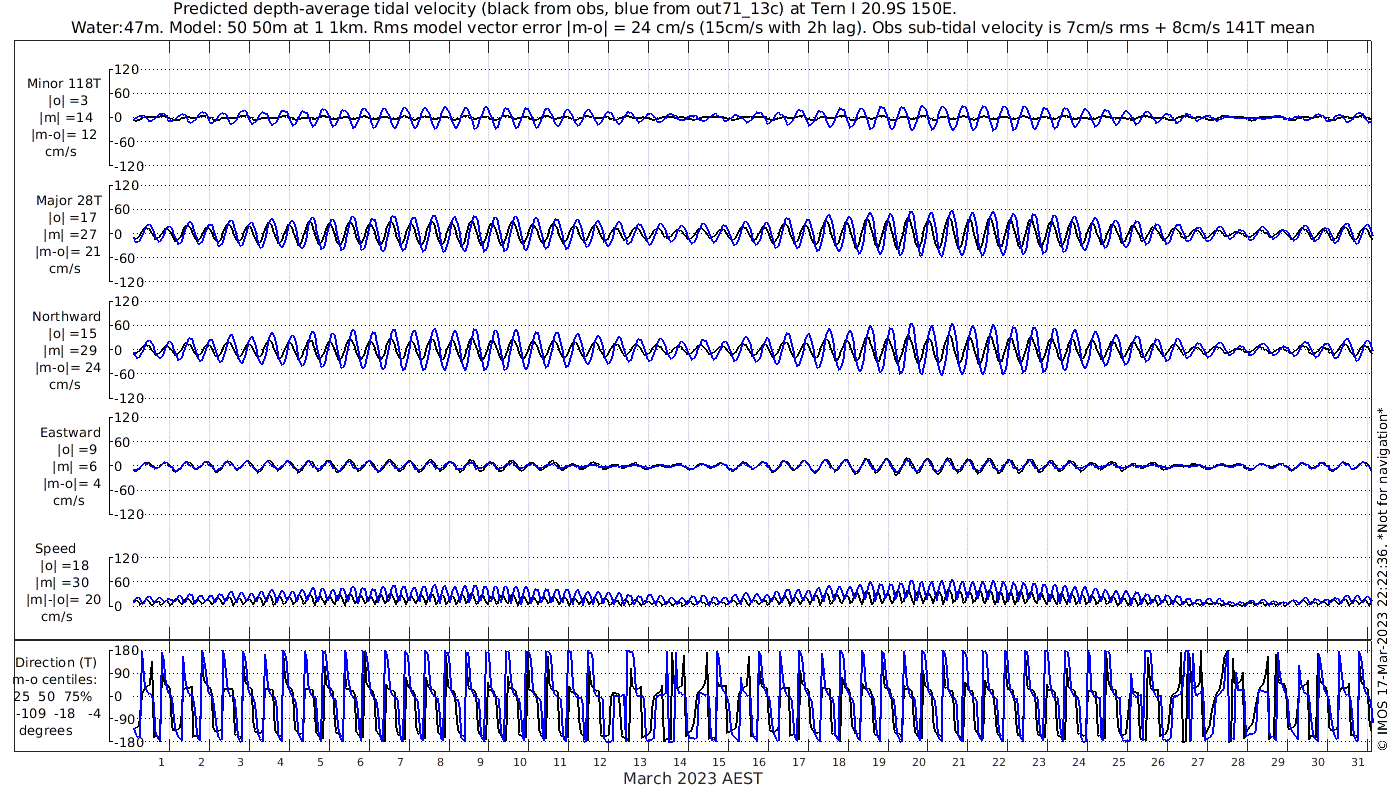Click day 25 tick label on date axis
Viewport: 1400px width, 800px height.
coord(1118,762)
